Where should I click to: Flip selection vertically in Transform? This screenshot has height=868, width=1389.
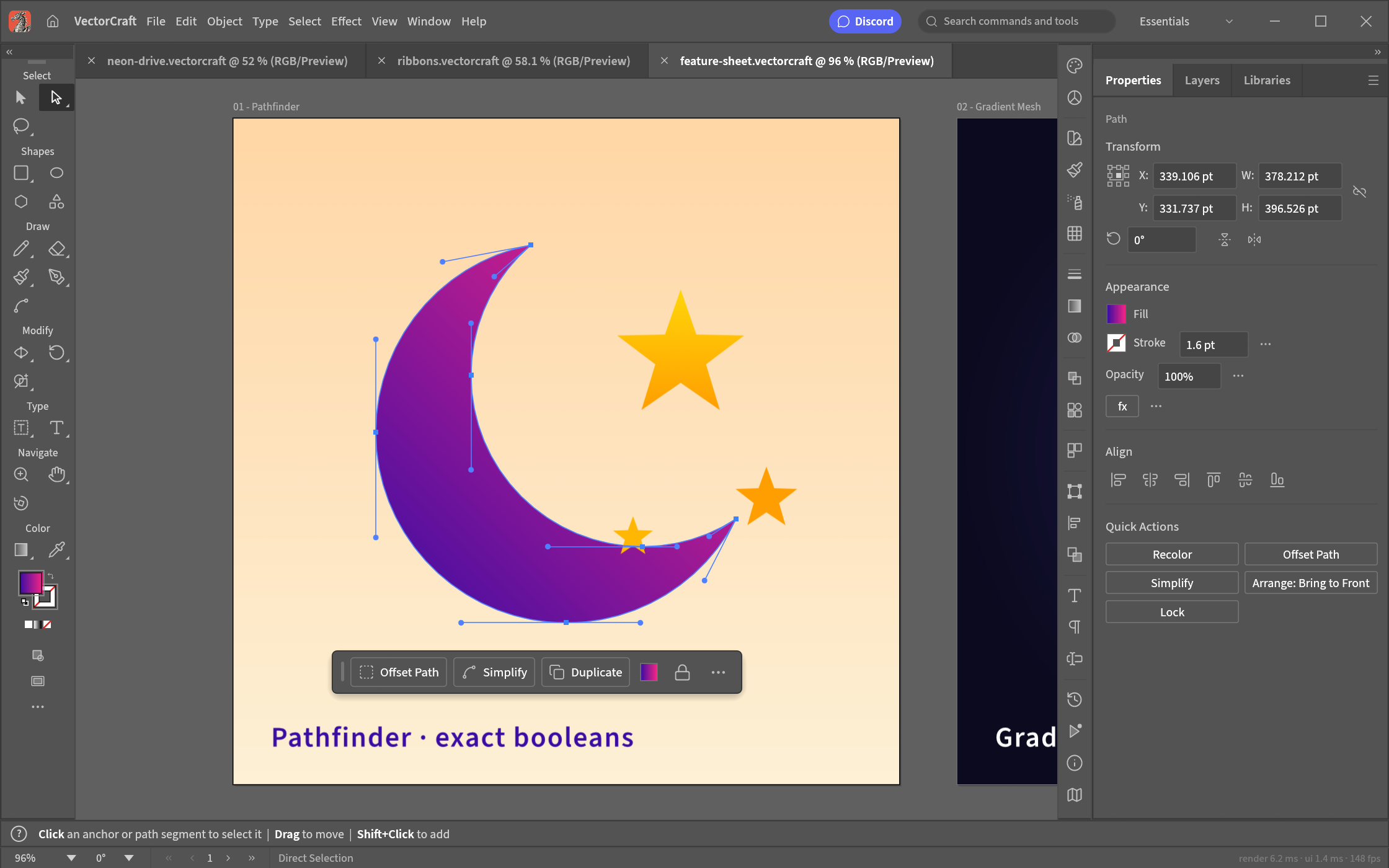pos(1225,239)
